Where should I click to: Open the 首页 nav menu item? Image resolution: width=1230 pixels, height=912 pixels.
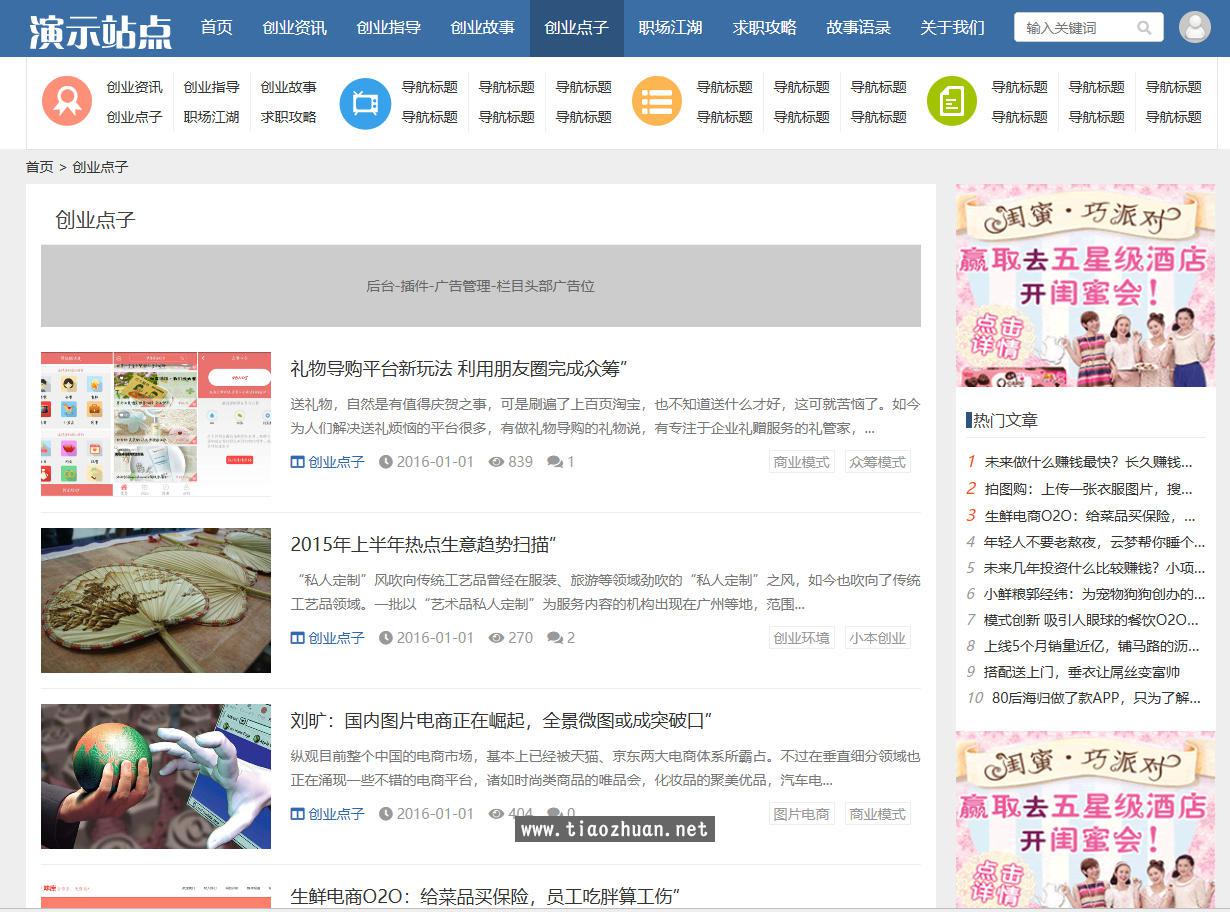216,28
